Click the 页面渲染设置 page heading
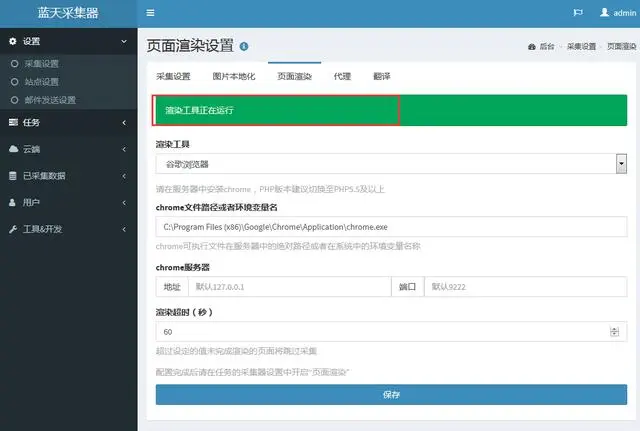 (190, 46)
